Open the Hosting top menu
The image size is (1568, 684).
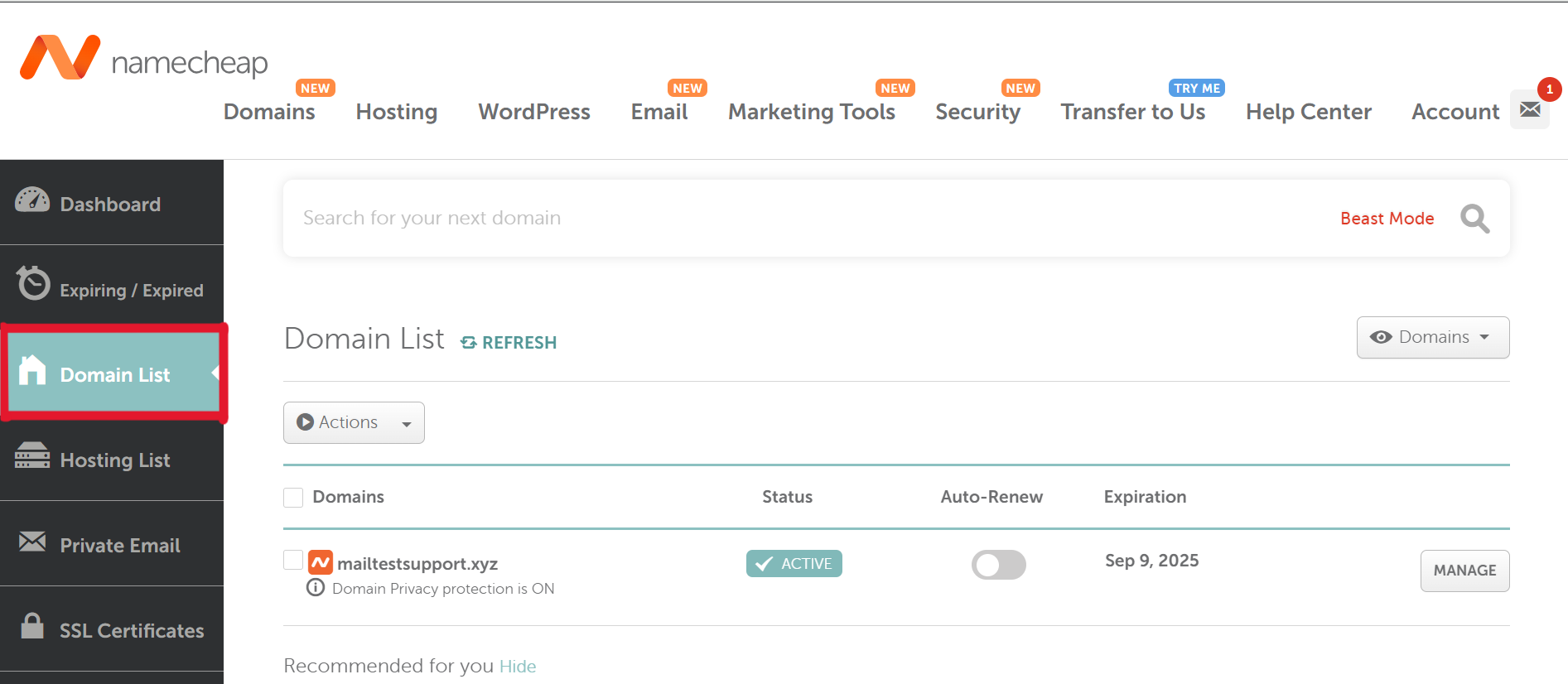pyautogui.click(x=396, y=112)
